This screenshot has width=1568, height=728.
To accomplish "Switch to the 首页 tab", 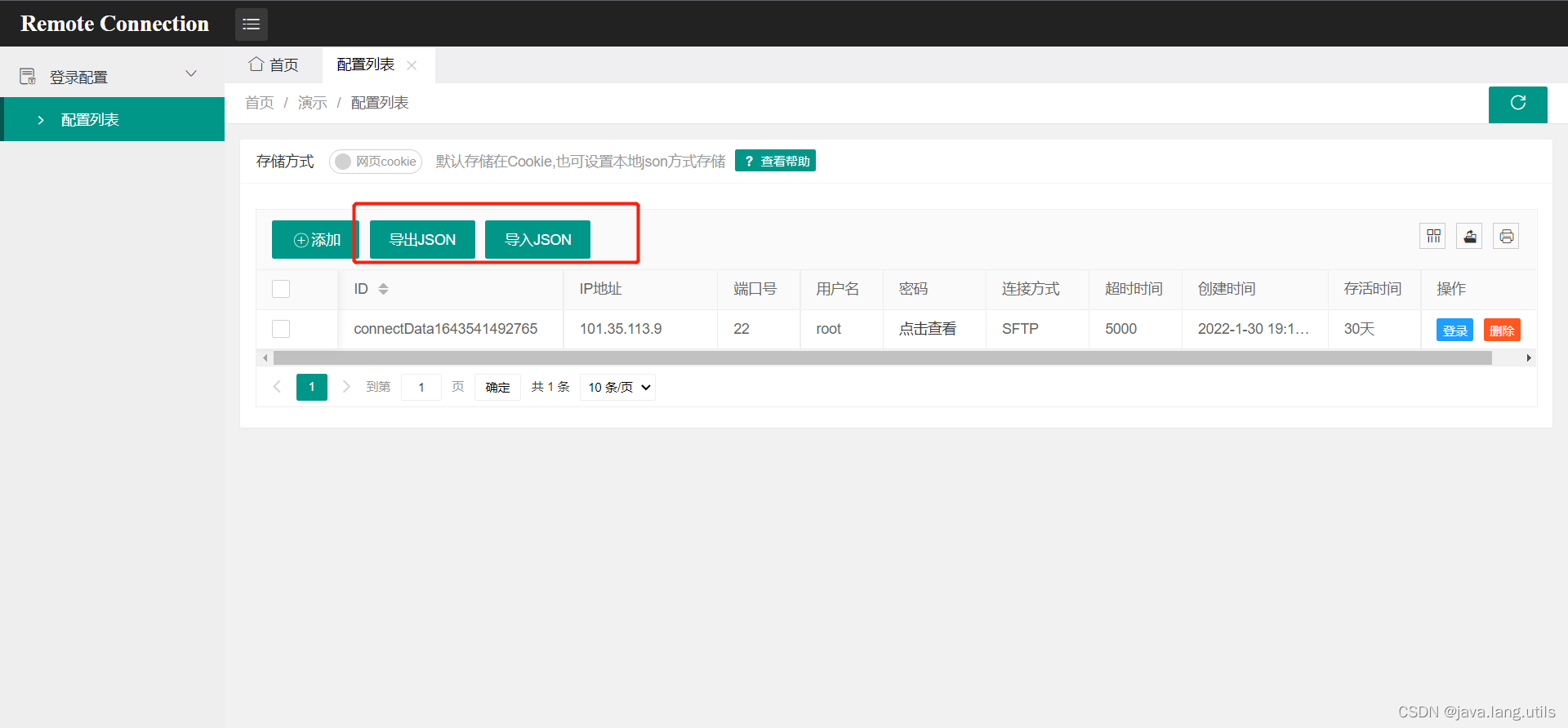I will pyautogui.click(x=274, y=64).
